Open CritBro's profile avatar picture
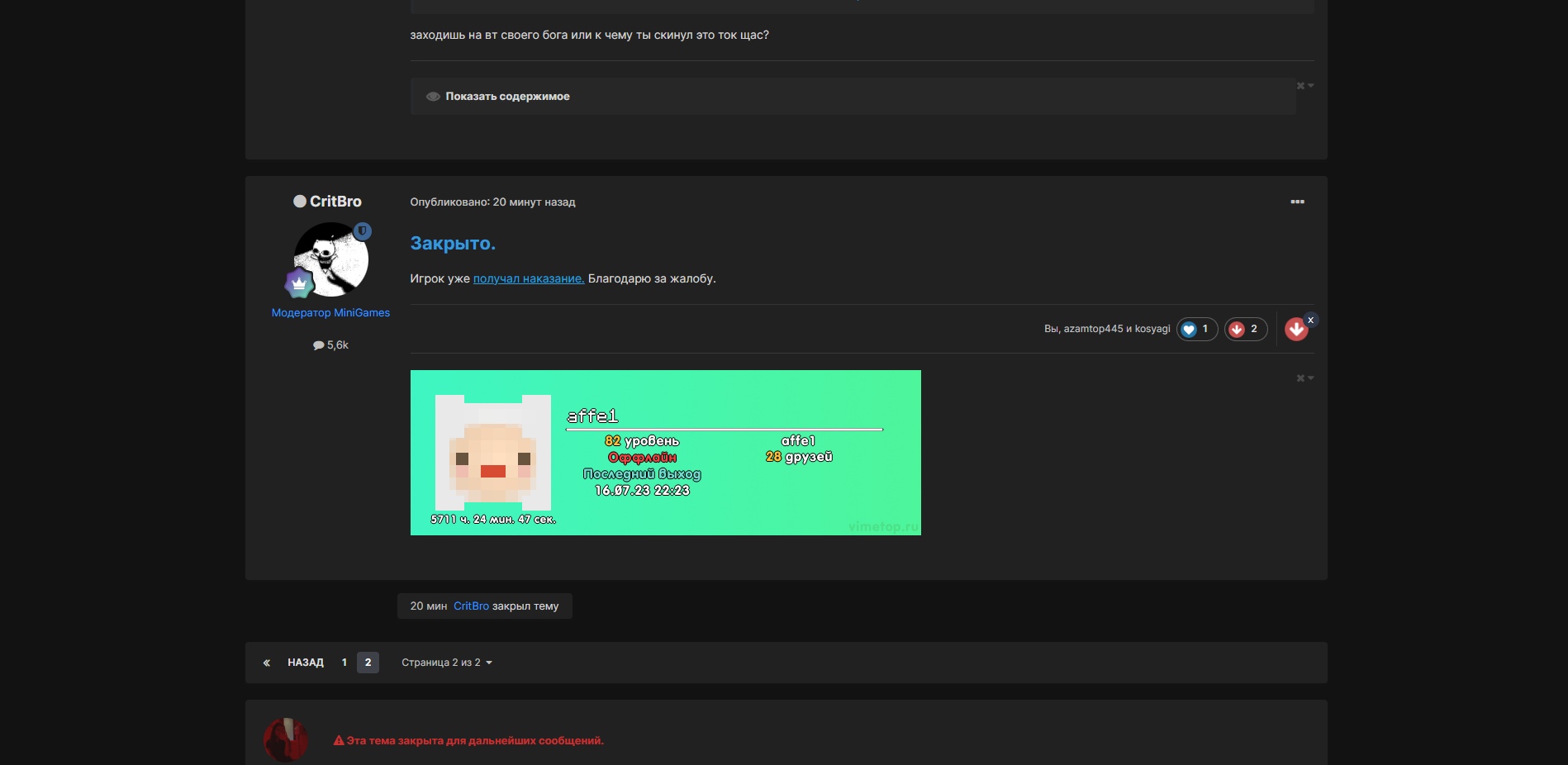 point(330,259)
